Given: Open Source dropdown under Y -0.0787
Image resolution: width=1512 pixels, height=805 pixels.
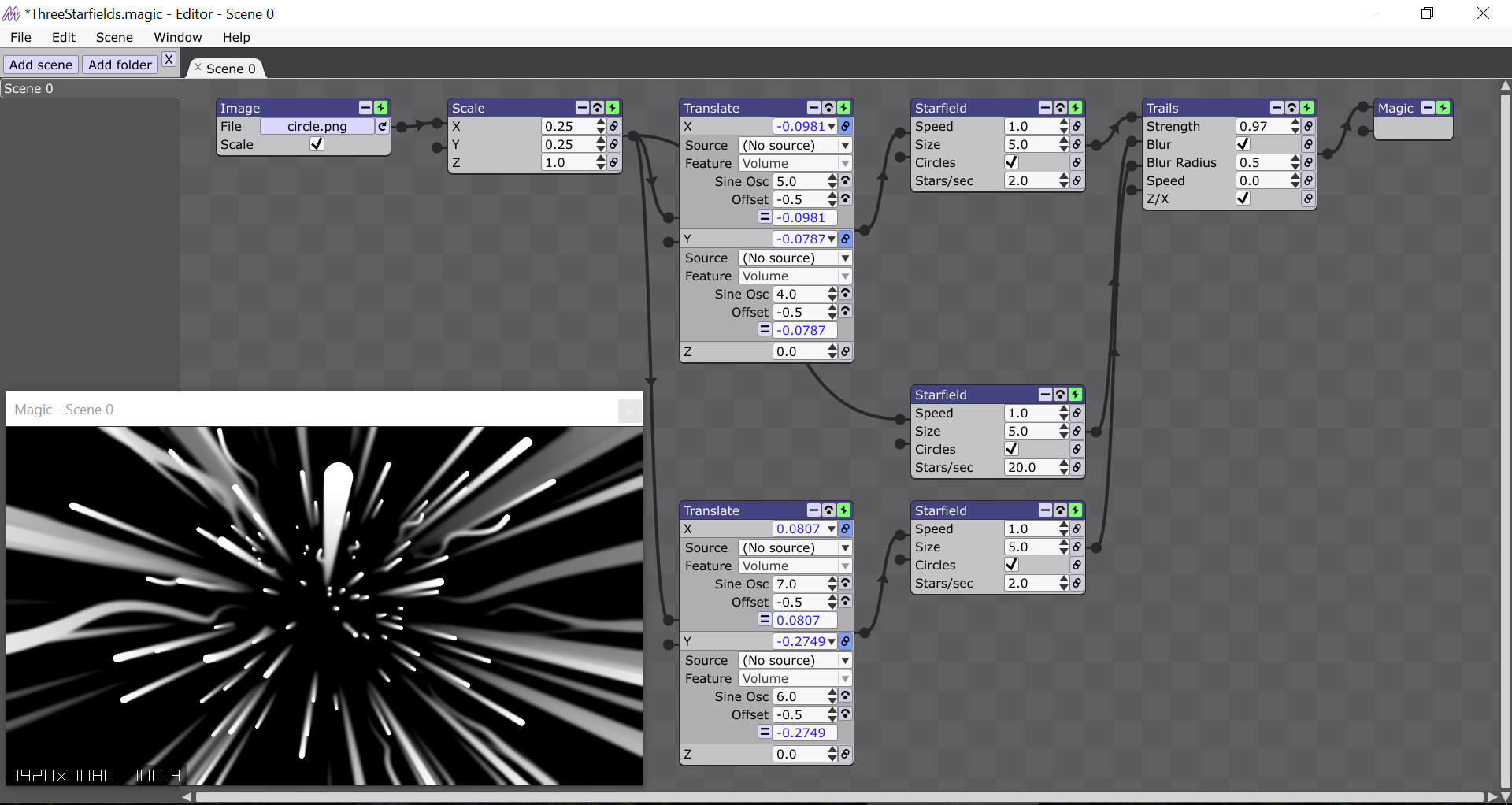Looking at the screenshot, I should 795,258.
